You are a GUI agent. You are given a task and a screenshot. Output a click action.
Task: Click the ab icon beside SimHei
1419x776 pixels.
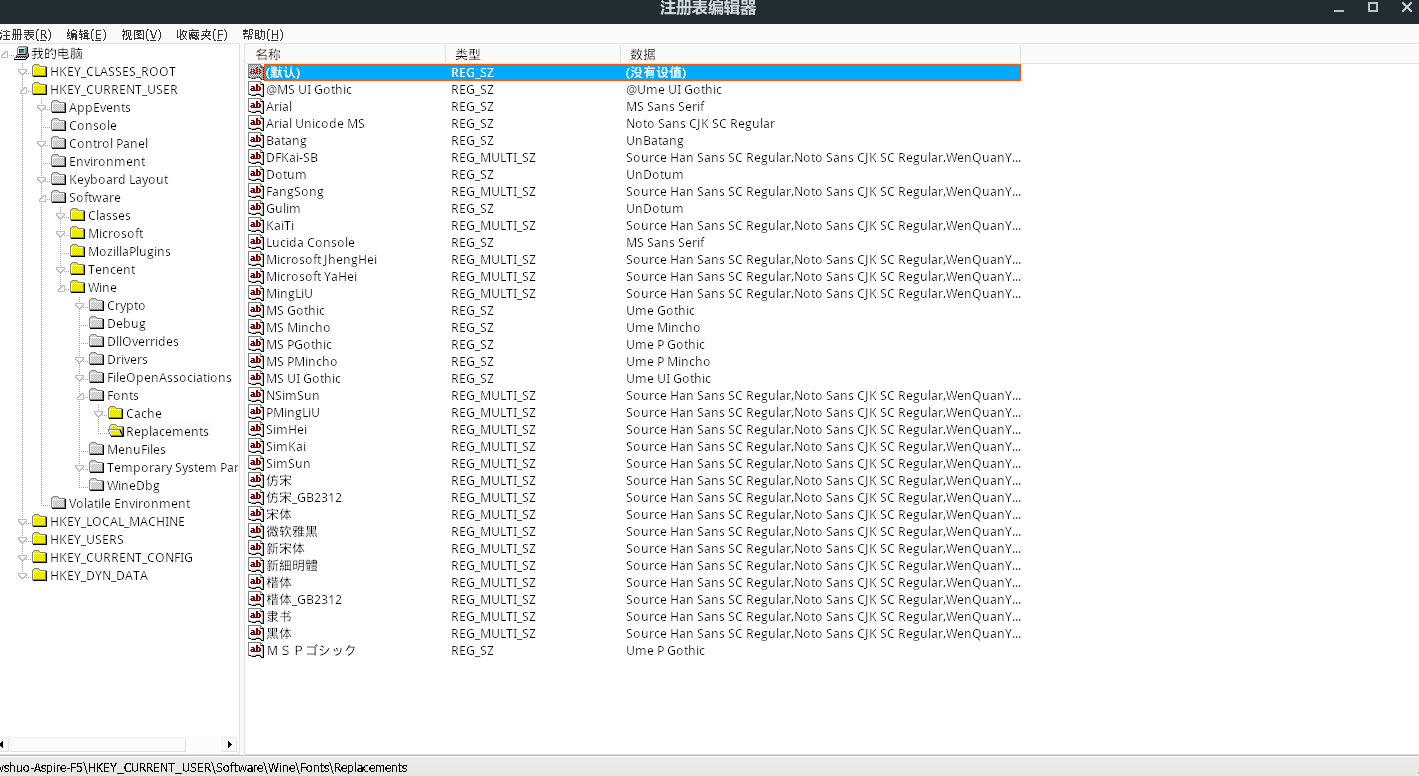tap(256, 429)
